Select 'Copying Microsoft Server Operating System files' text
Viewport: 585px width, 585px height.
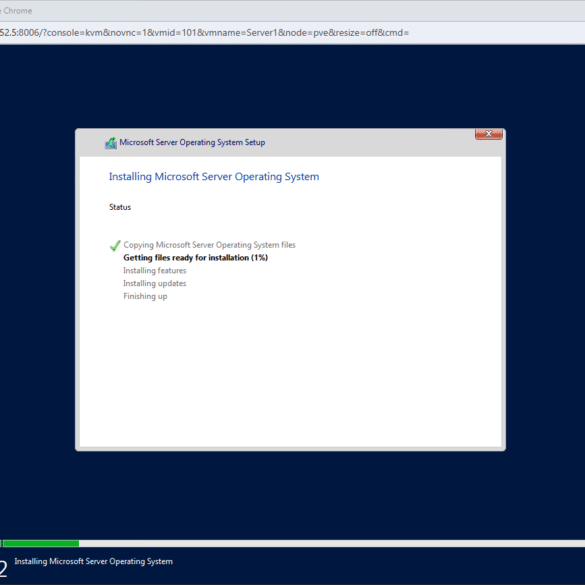click(209, 245)
